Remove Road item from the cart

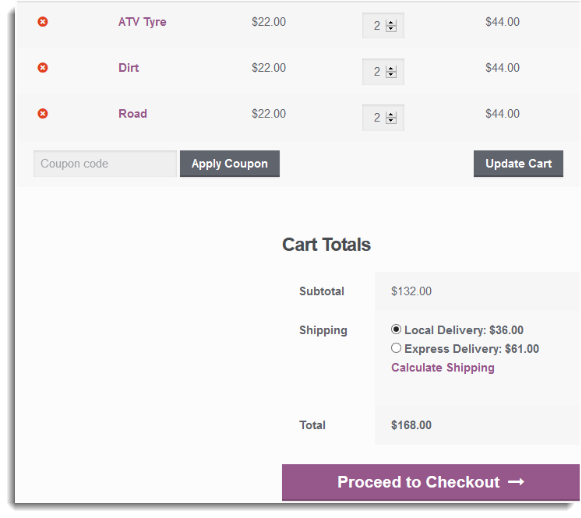click(x=43, y=113)
